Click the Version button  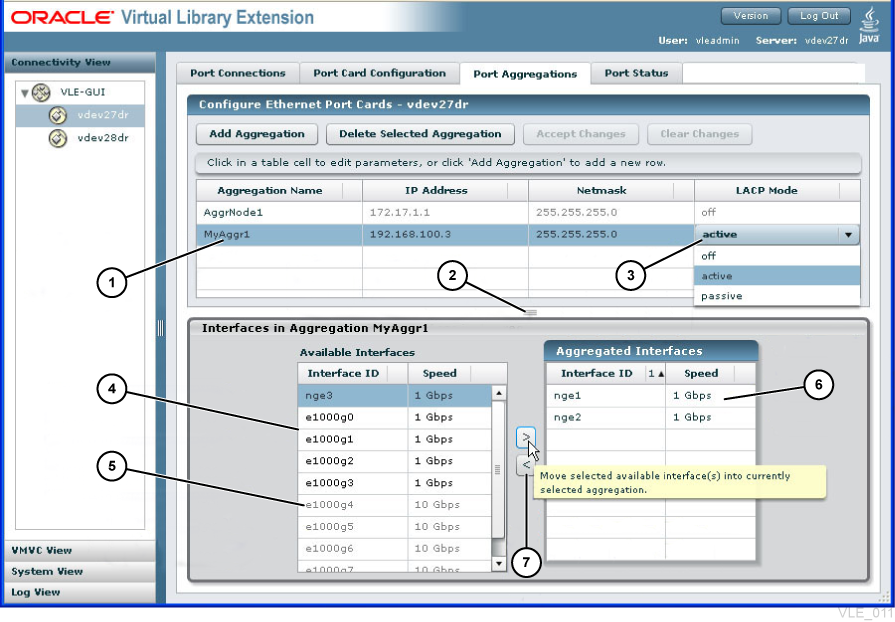[x=751, y=16]
